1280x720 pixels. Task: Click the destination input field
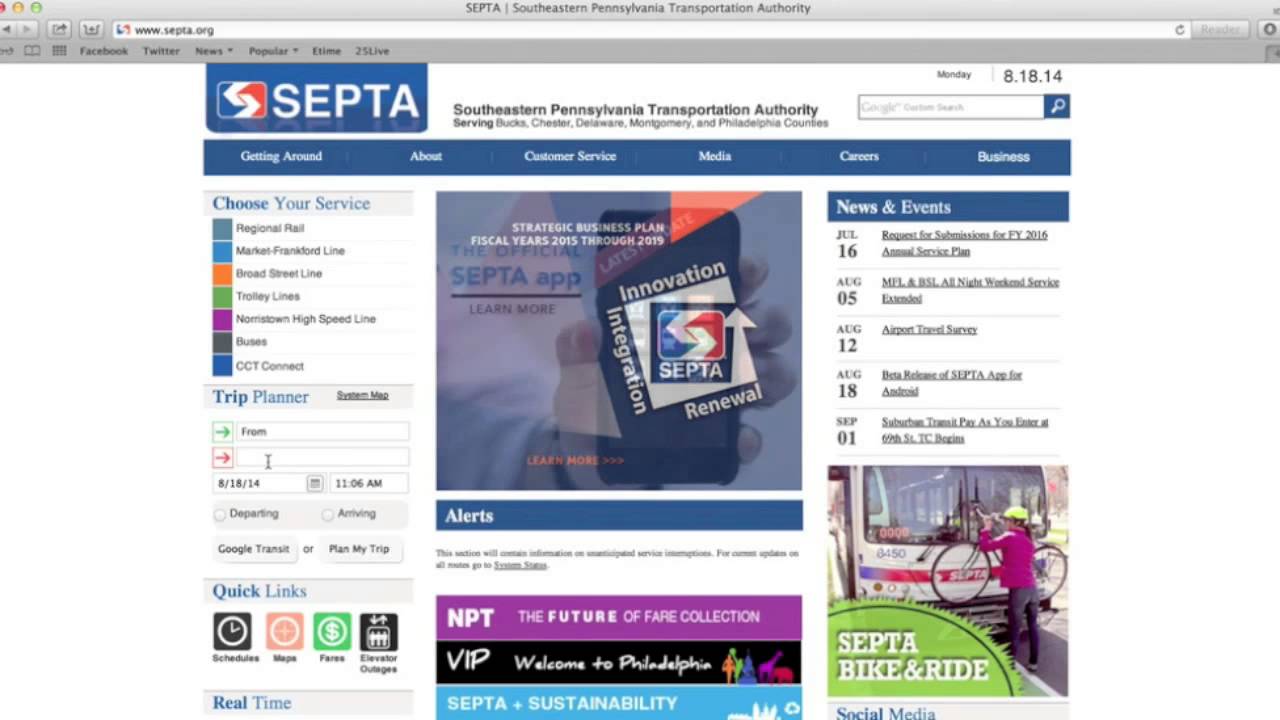point(322,458)
